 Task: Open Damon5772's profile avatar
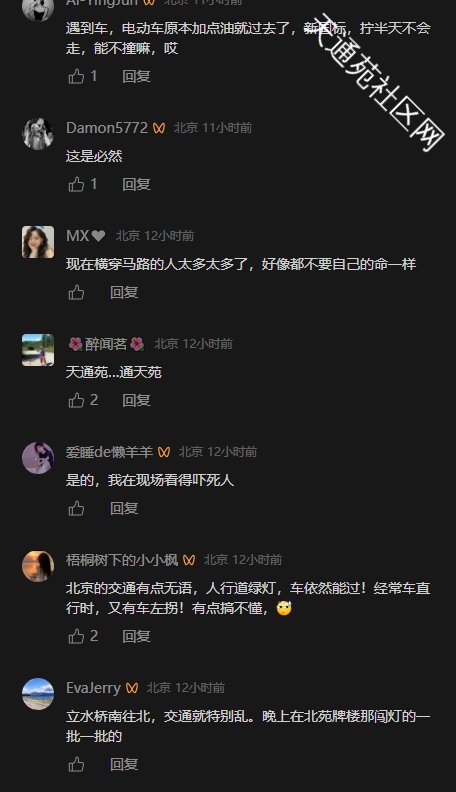38,134
